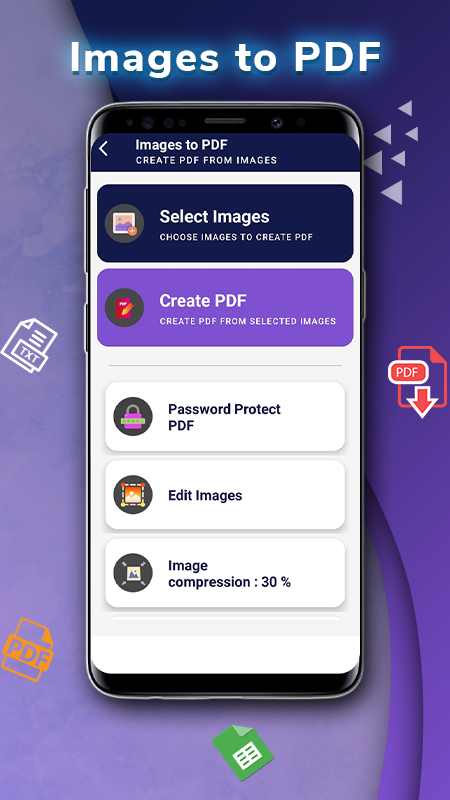The width and height of the screenshot is (450, 800).
Task: Click the Images to PDF header title
Action: coord(181,145)
